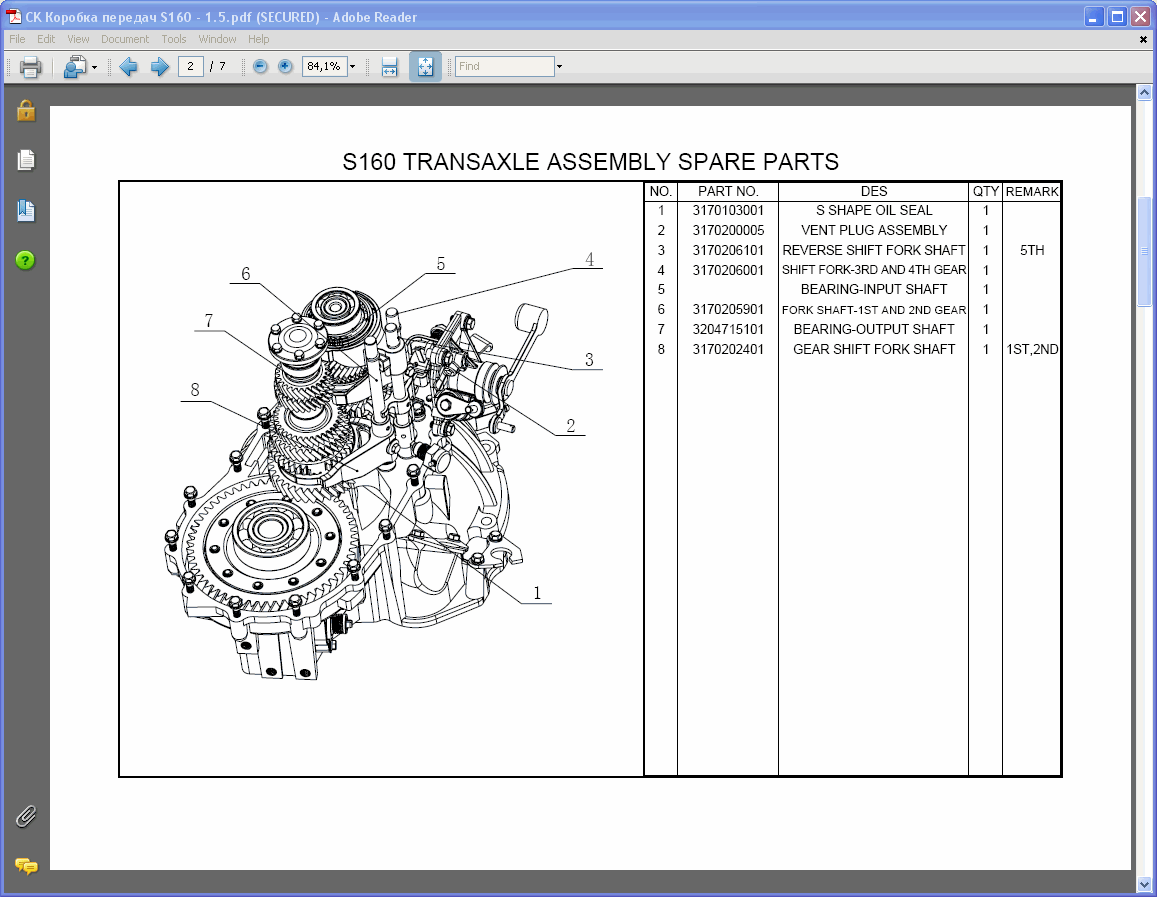This screenshot has width=1157, height=897.
Task: Show document Attachments via the paperclip icon
Action: (24, 817)
